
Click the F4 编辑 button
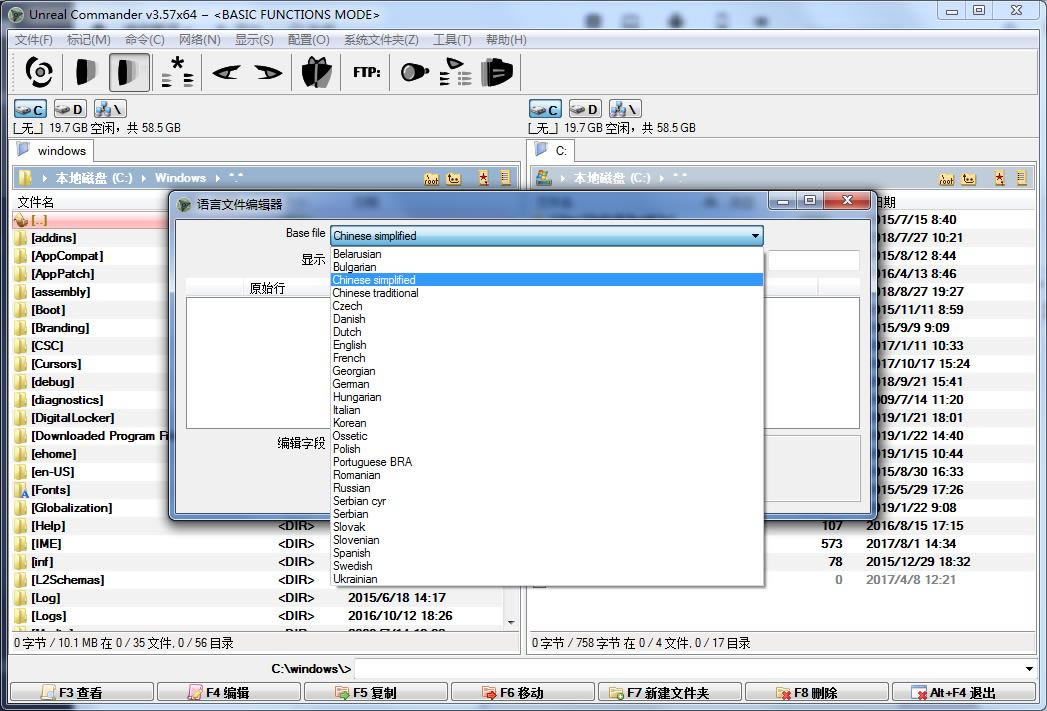point(228,693)
